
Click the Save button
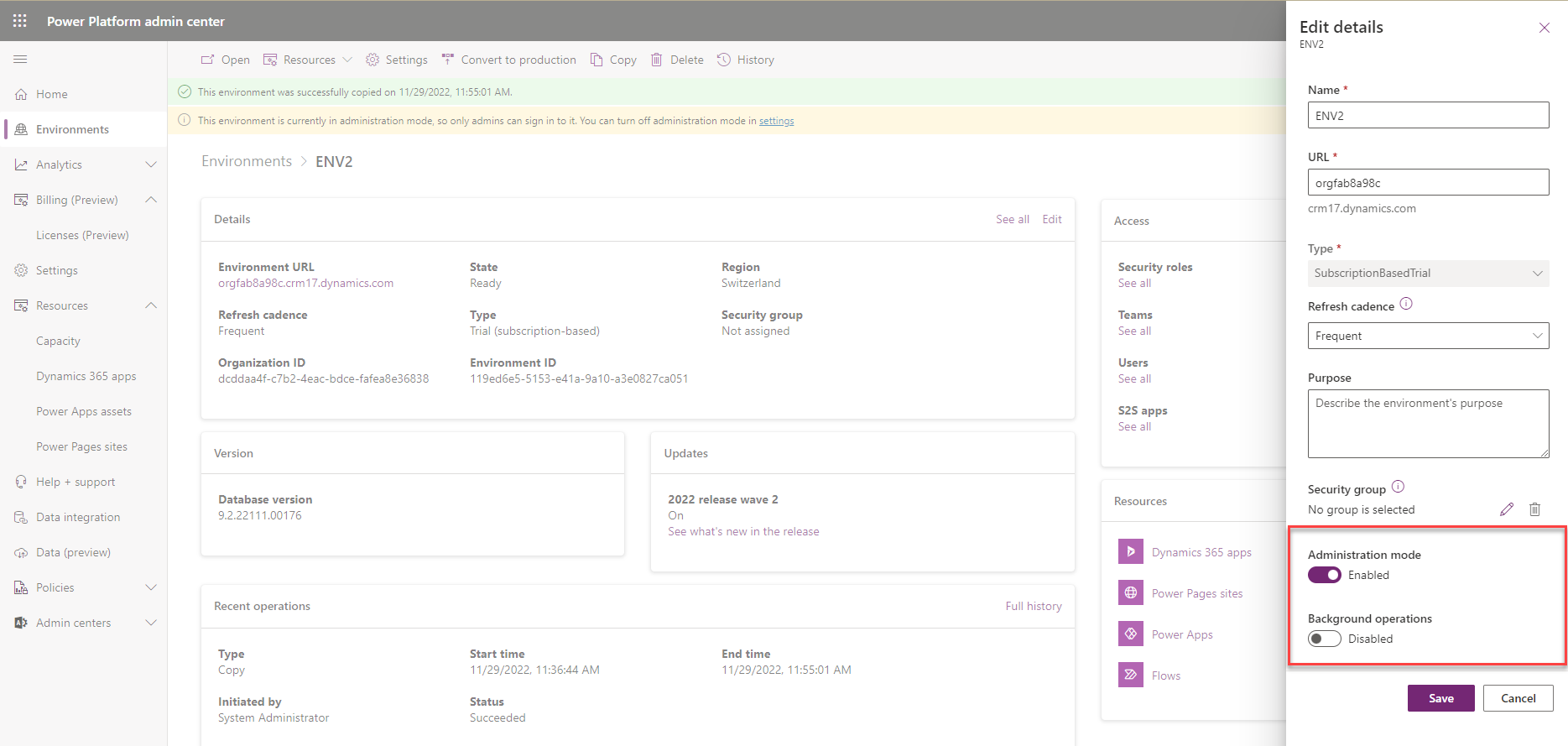pos(1440,698)
